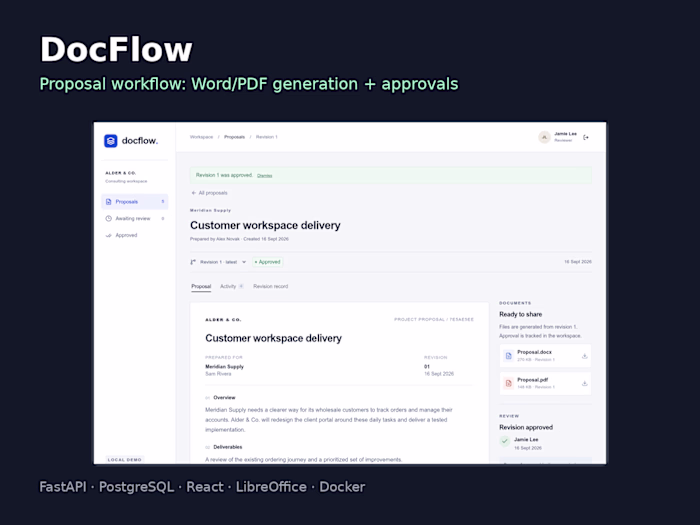The height and width of the screenshot is (525, 700).
Task: Click the red PDF file icon
Action: point(508,383)
